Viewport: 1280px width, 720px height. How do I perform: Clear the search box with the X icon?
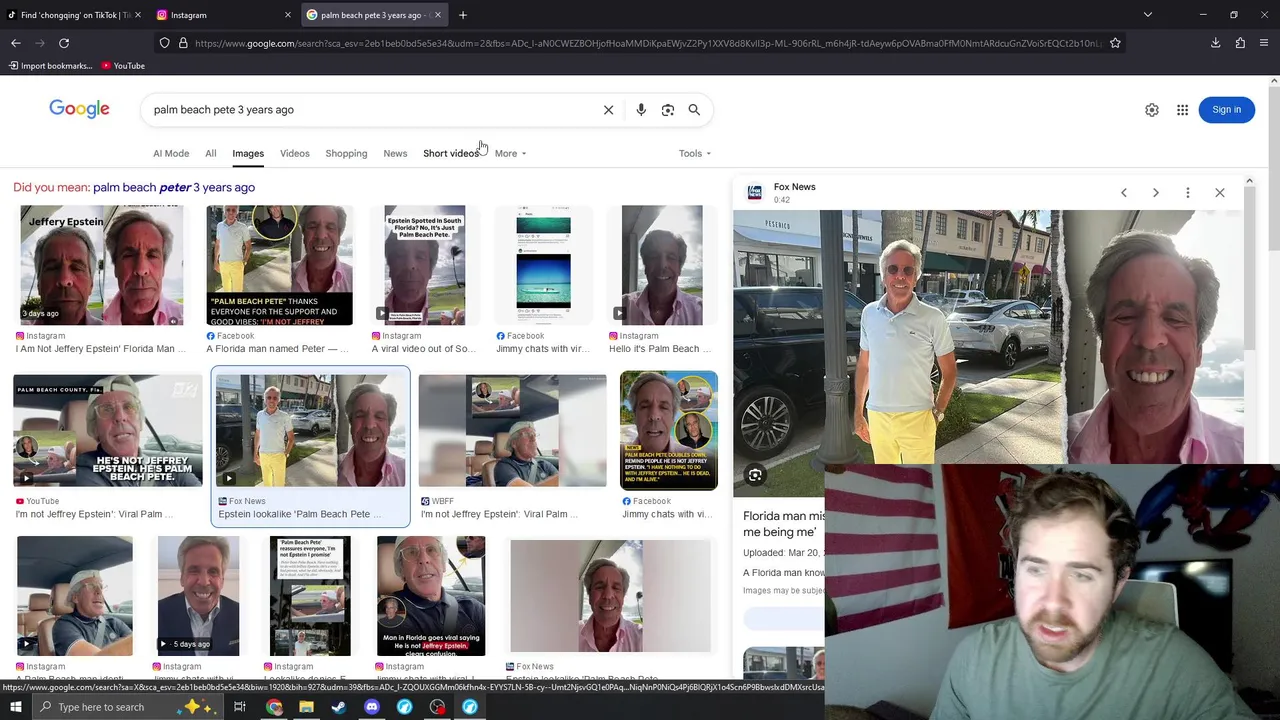click(x=608, y=110)
